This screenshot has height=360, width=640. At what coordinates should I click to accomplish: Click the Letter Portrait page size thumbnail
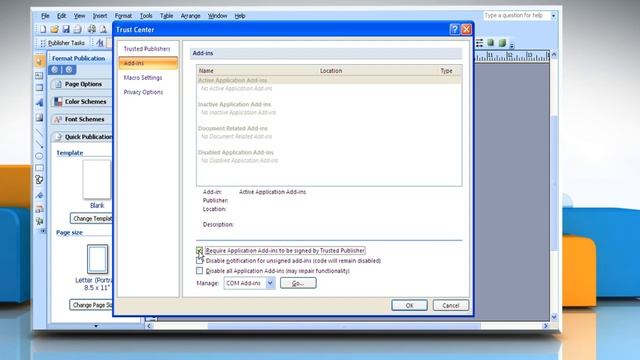coord(98,259)
